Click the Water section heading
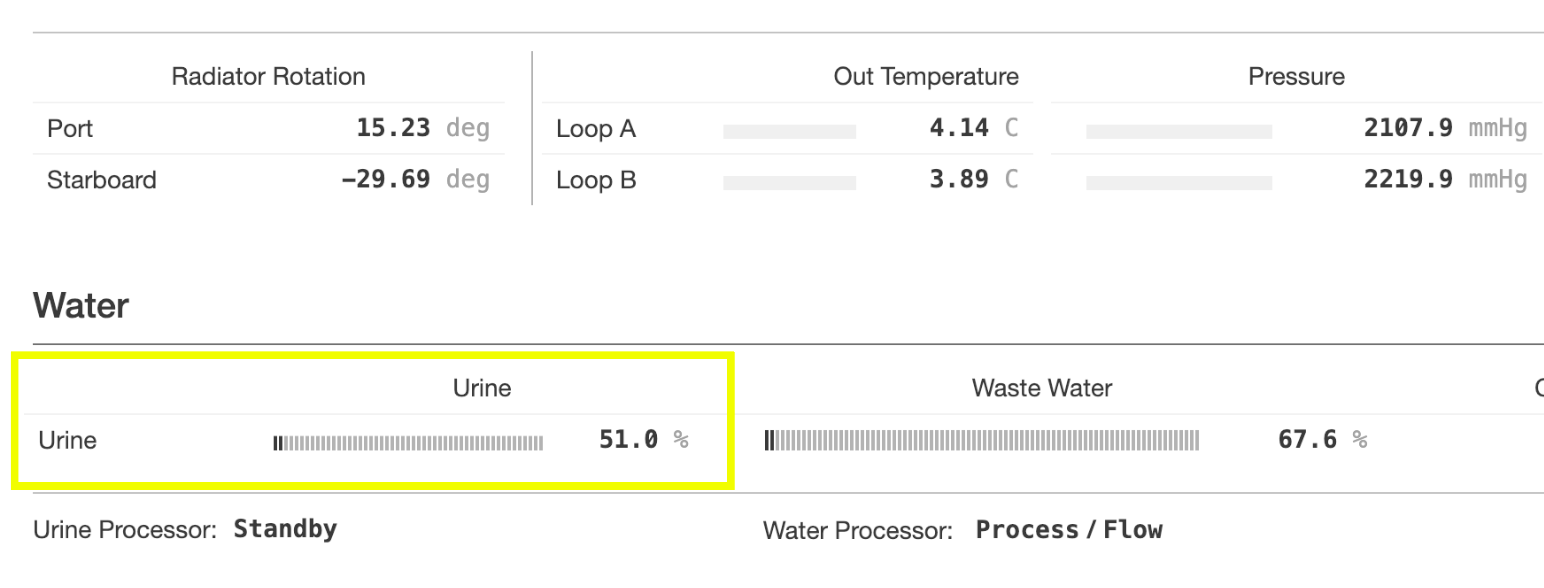The height and width of the screenshot is (588, 1544). [81, 306]
